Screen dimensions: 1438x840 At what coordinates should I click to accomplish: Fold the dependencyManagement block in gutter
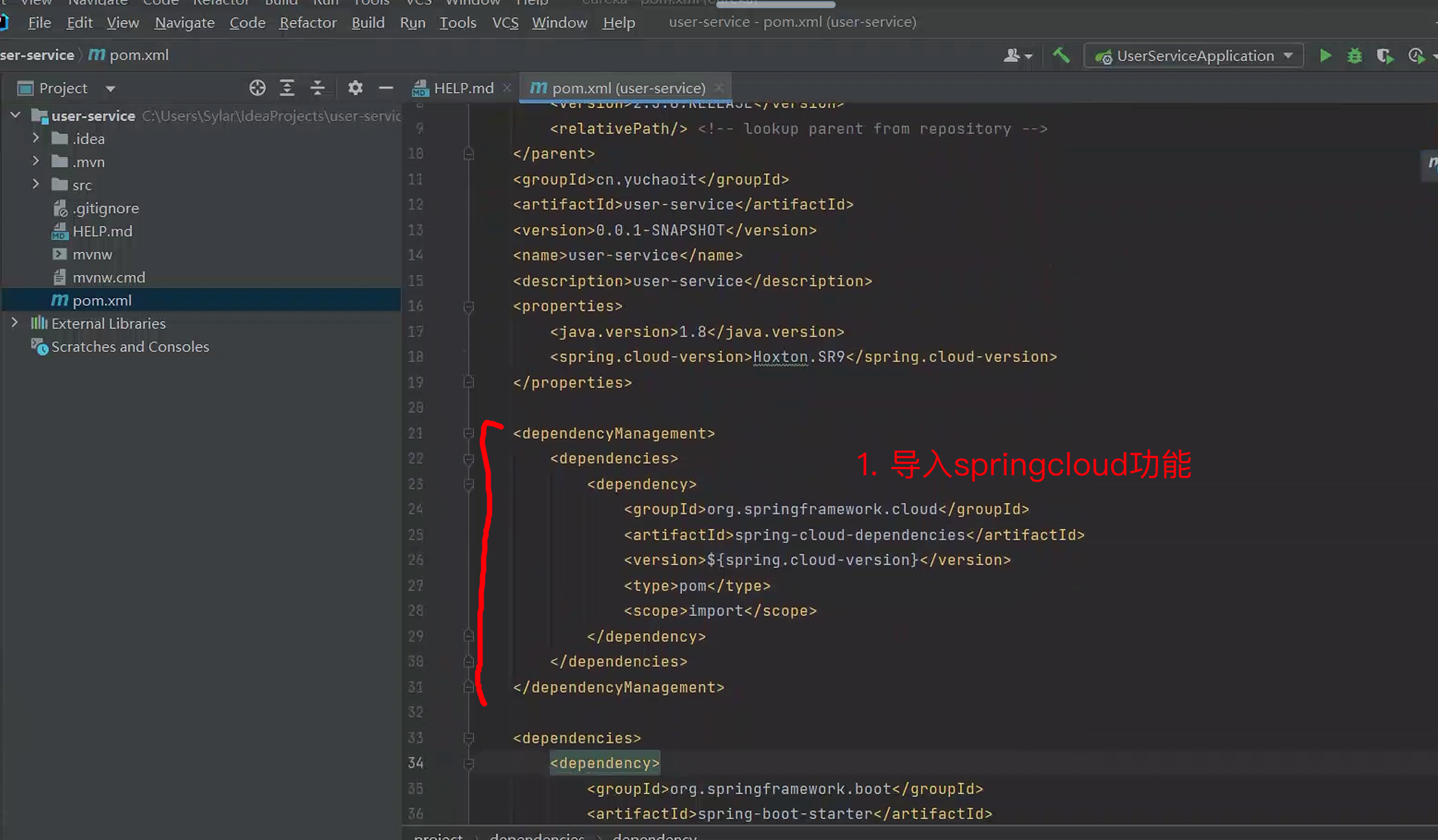point(468,433)
